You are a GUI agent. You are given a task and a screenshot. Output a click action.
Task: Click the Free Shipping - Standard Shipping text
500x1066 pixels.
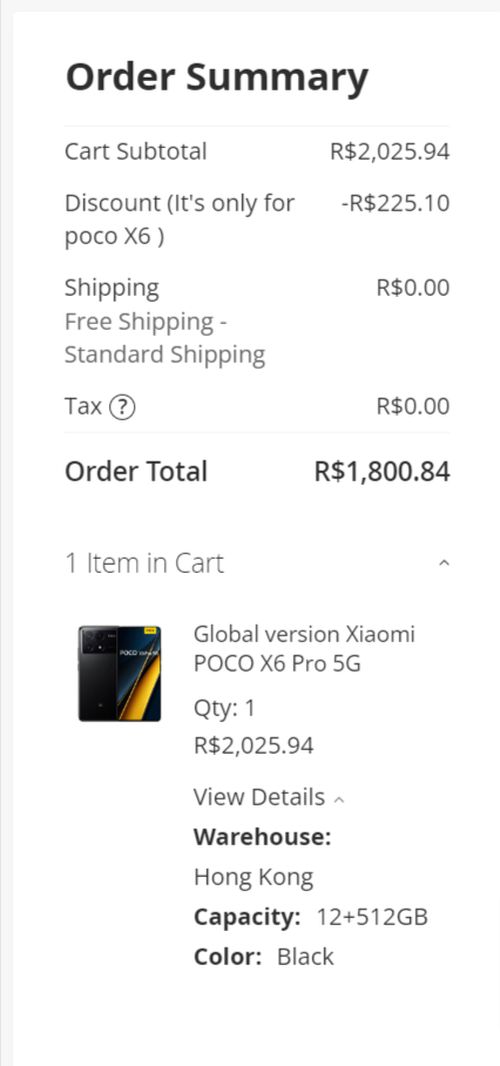pyautogui.click(x=165, y=338)
